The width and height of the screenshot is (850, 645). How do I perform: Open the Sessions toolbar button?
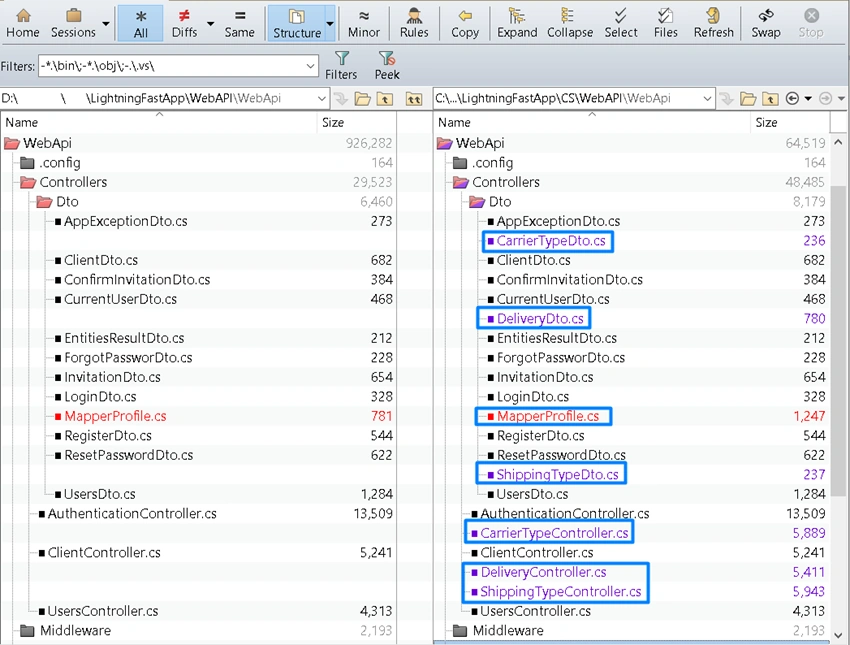click(x=73, y=23)
